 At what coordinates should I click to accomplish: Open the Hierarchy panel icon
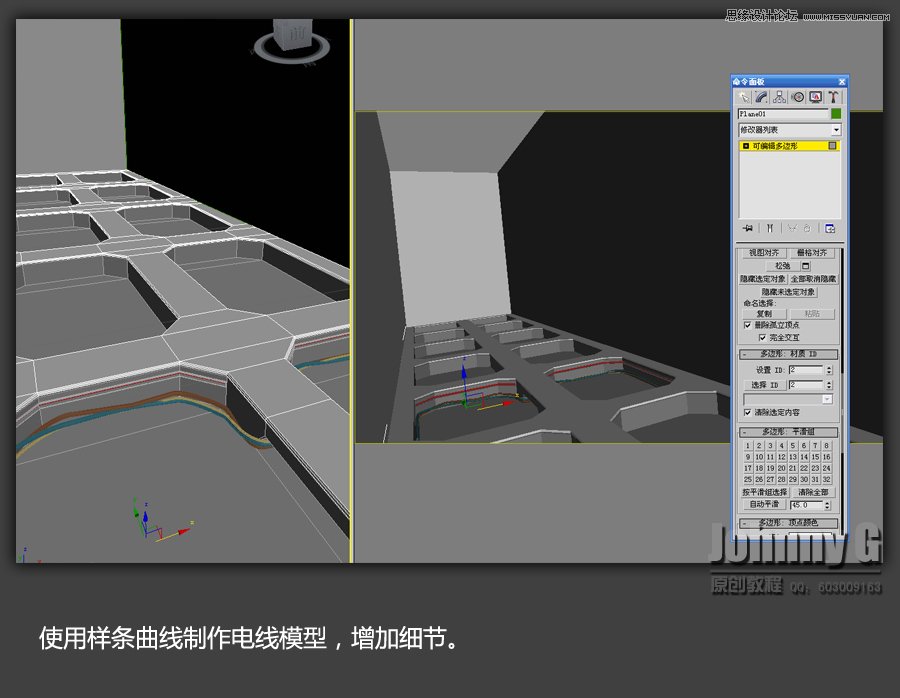click(x=780, y=97)
